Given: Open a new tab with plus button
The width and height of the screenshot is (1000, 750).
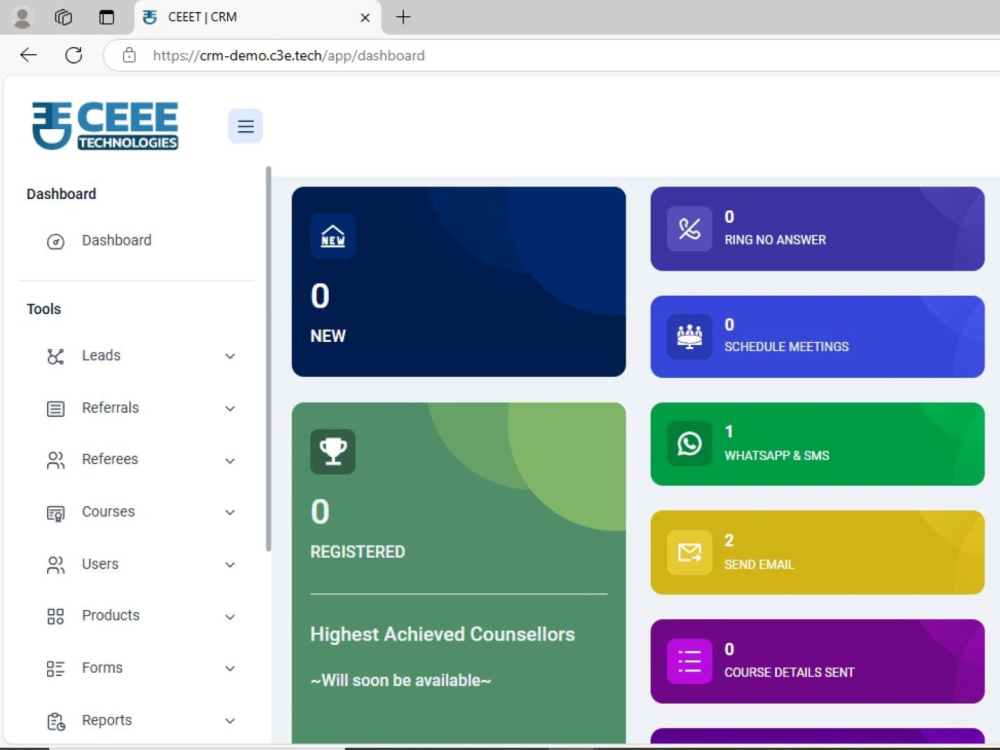Looking at the screenshot, I should tap(403, 17).
